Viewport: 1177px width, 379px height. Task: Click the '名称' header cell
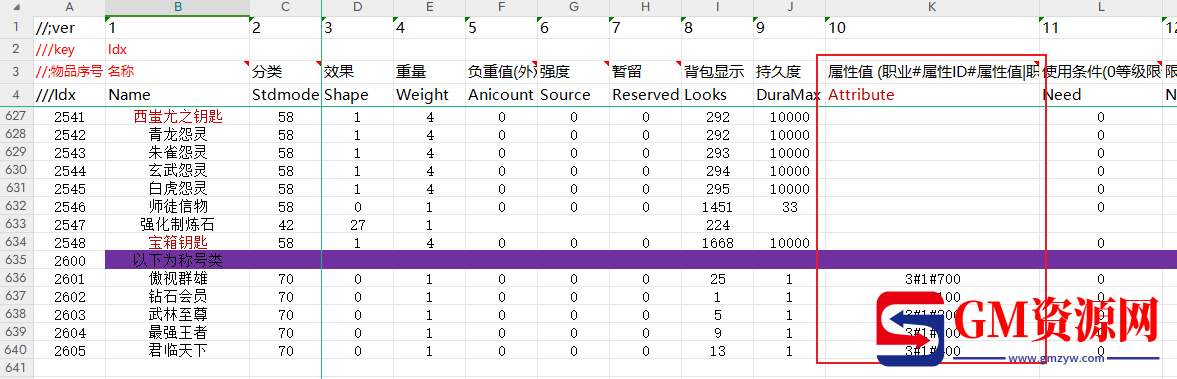pyautogui.click(x=178, y=72)
